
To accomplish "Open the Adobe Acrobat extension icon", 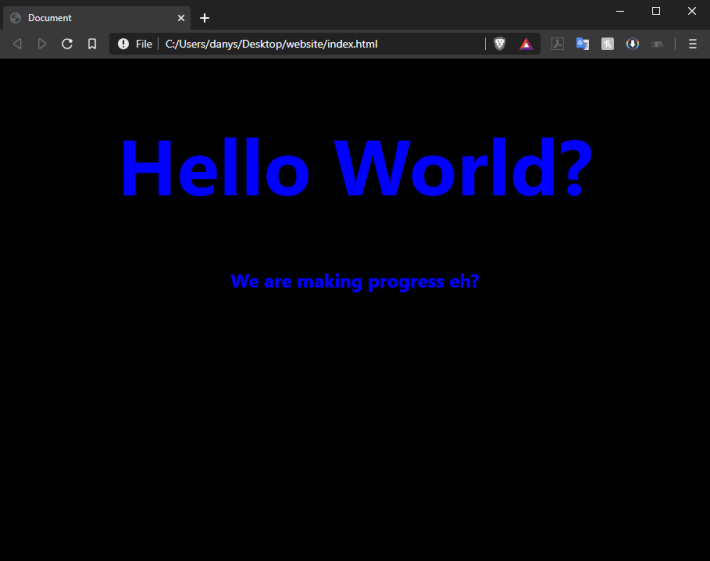I will 557,44.
